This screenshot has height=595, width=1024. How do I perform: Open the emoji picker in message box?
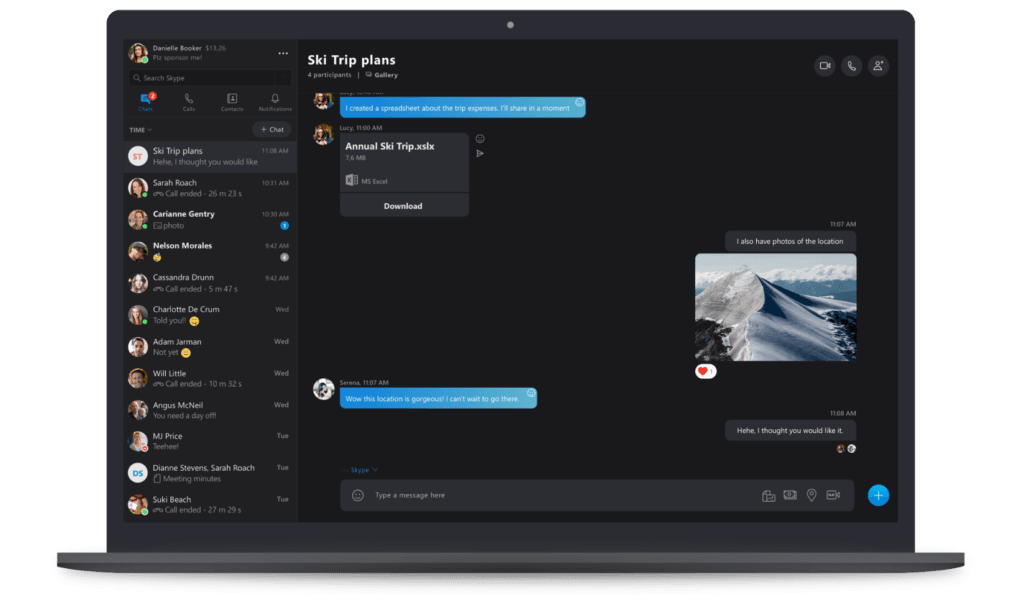click(358, 495)
